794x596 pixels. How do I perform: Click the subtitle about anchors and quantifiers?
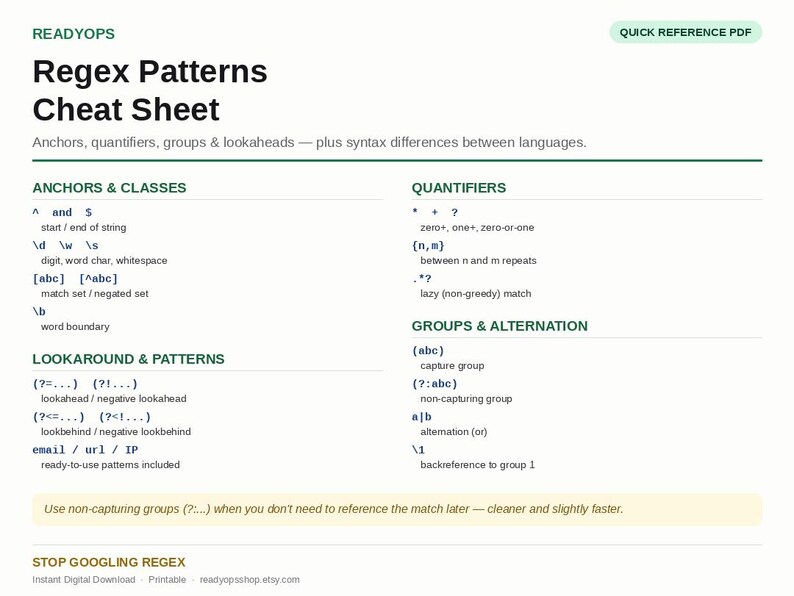point(309,142)
